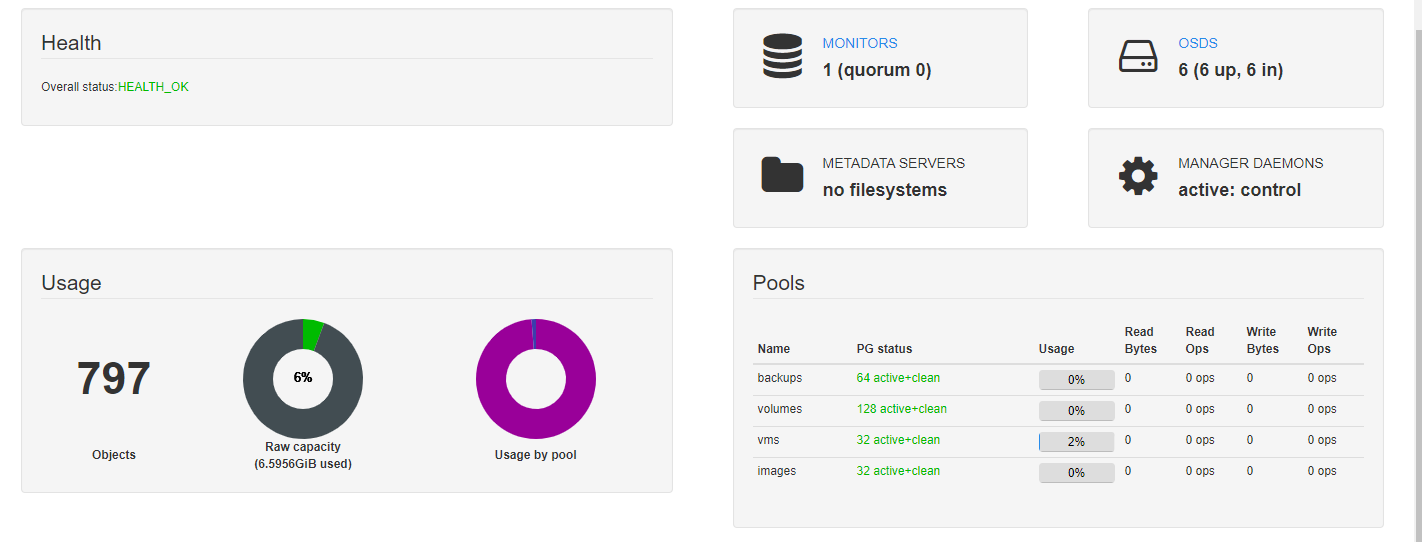This screenshot has height=542, width=1422.
Task: Select the volumes pool name
Action: pyautogui.click(x=780, y=409)
